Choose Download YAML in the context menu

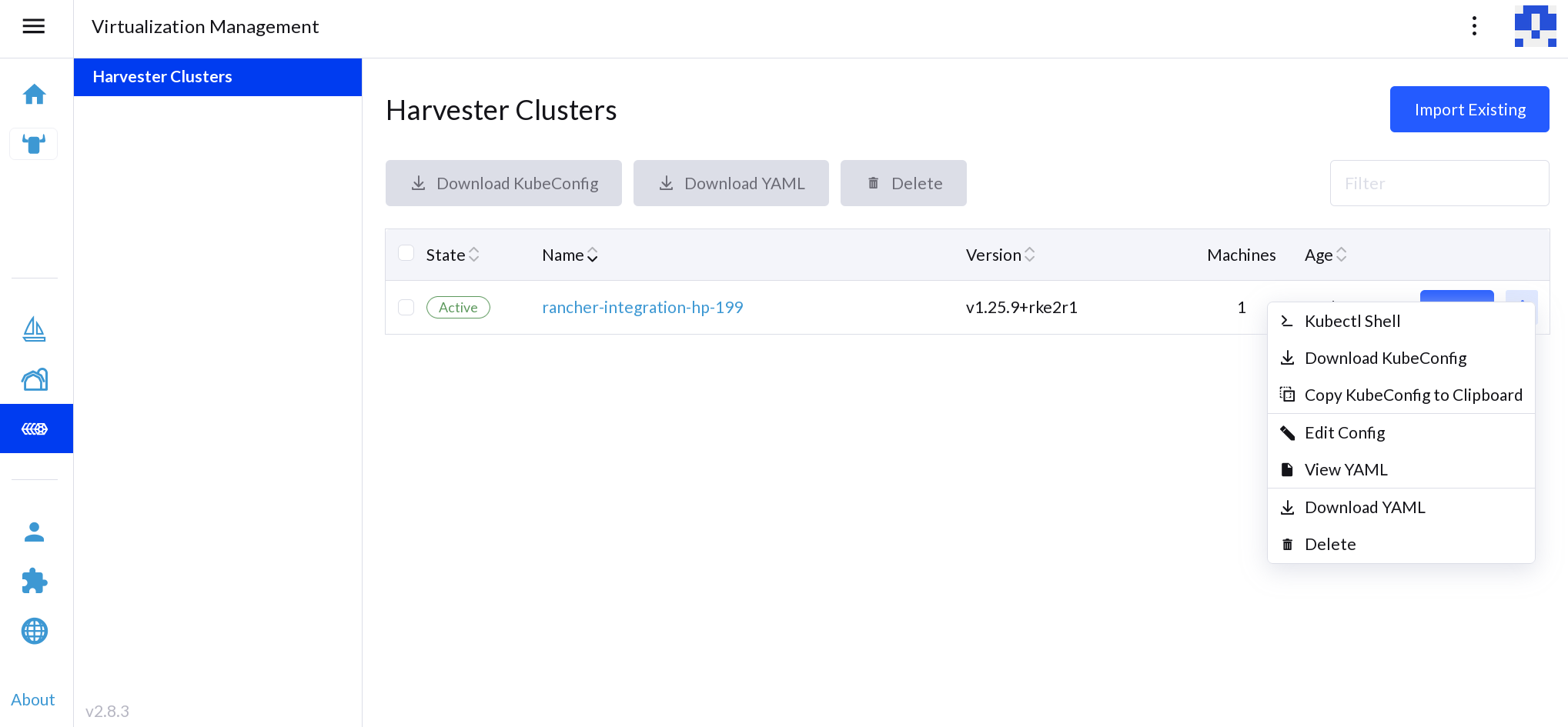[1401, 508]
